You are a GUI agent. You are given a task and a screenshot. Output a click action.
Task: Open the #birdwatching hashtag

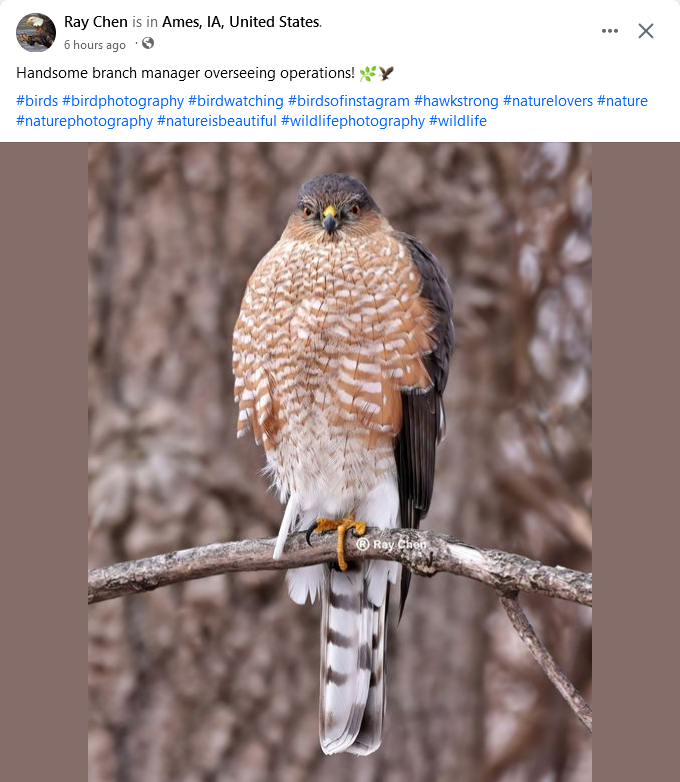236,101
